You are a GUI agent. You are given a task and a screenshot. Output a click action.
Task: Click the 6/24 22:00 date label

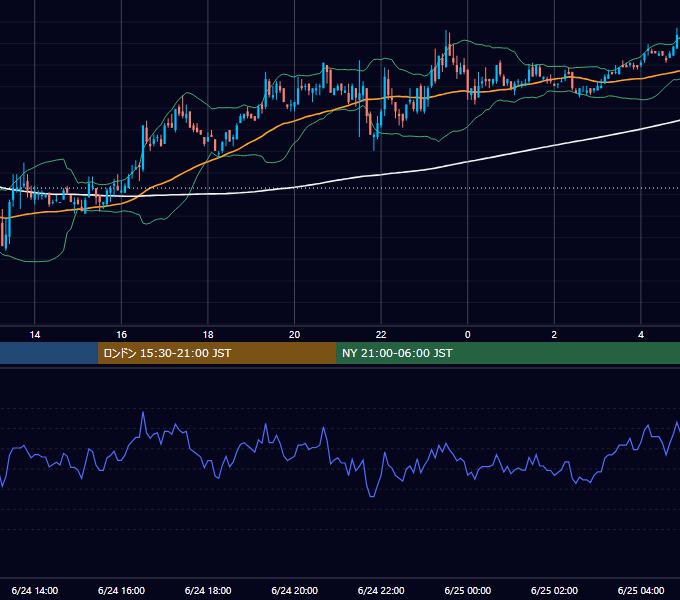[x=381, y=590]
